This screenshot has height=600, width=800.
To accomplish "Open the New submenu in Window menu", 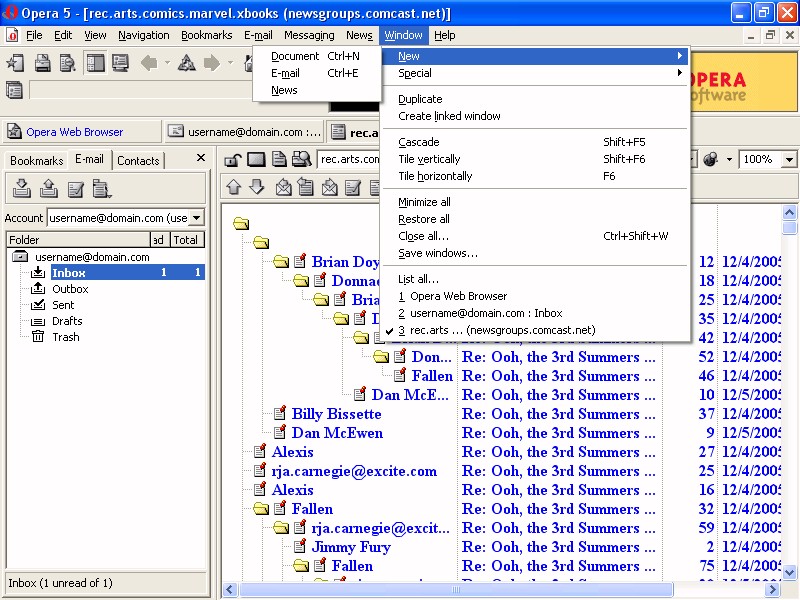I will pyautogui.click(x=535, y=56).
